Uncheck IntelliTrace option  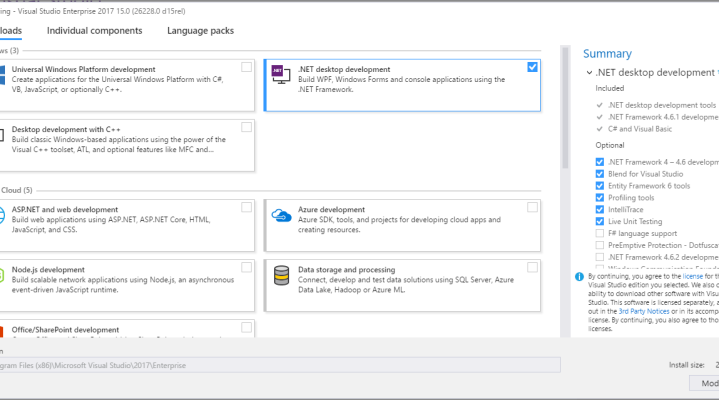click(599, 210)
